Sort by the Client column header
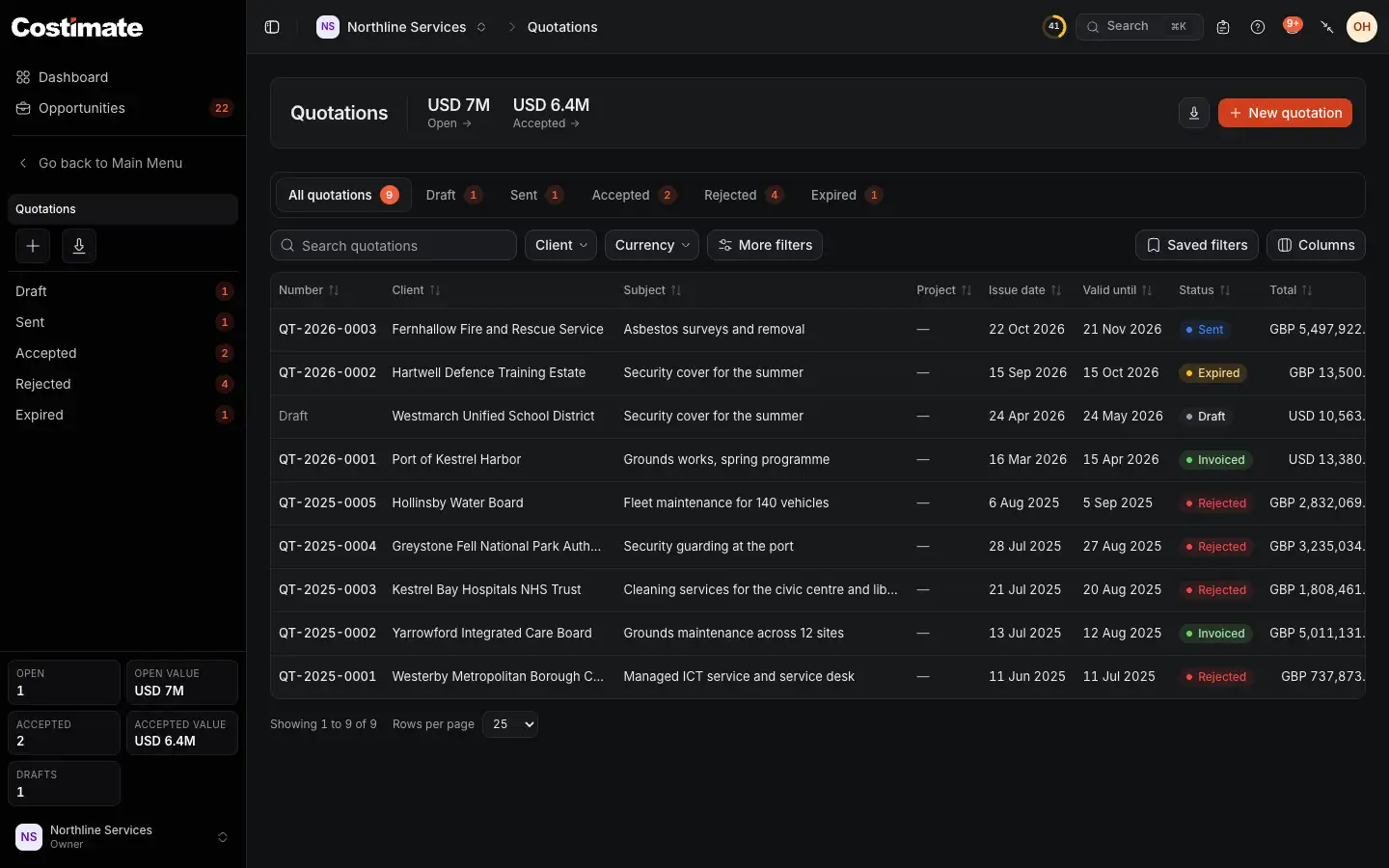The width and height of the screenshot is (1389, 868). coord(416,290)
